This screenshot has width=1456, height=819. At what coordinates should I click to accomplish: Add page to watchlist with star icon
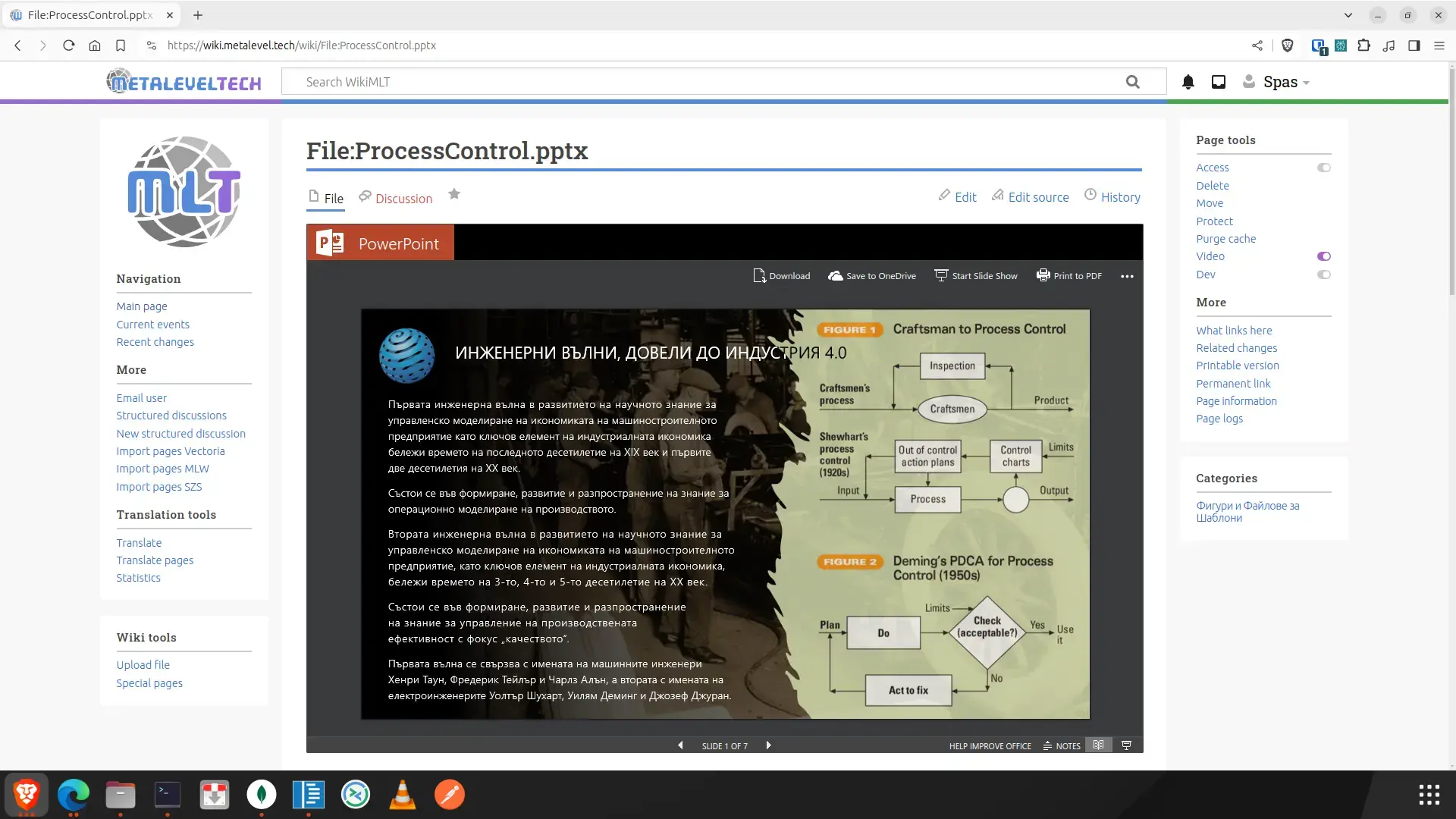[454, 195]
